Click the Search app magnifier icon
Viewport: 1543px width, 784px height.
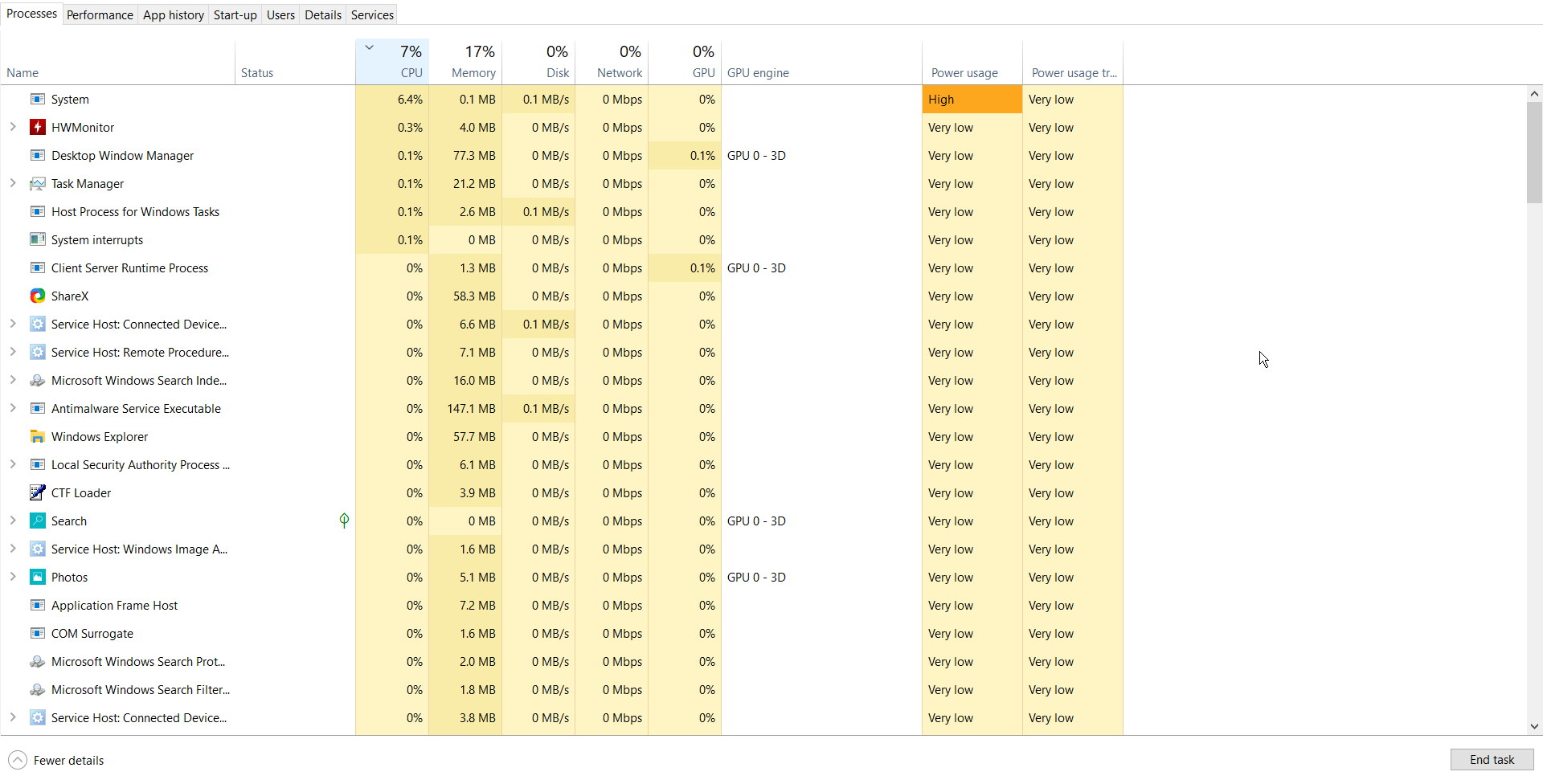click(x=38, y=521)
